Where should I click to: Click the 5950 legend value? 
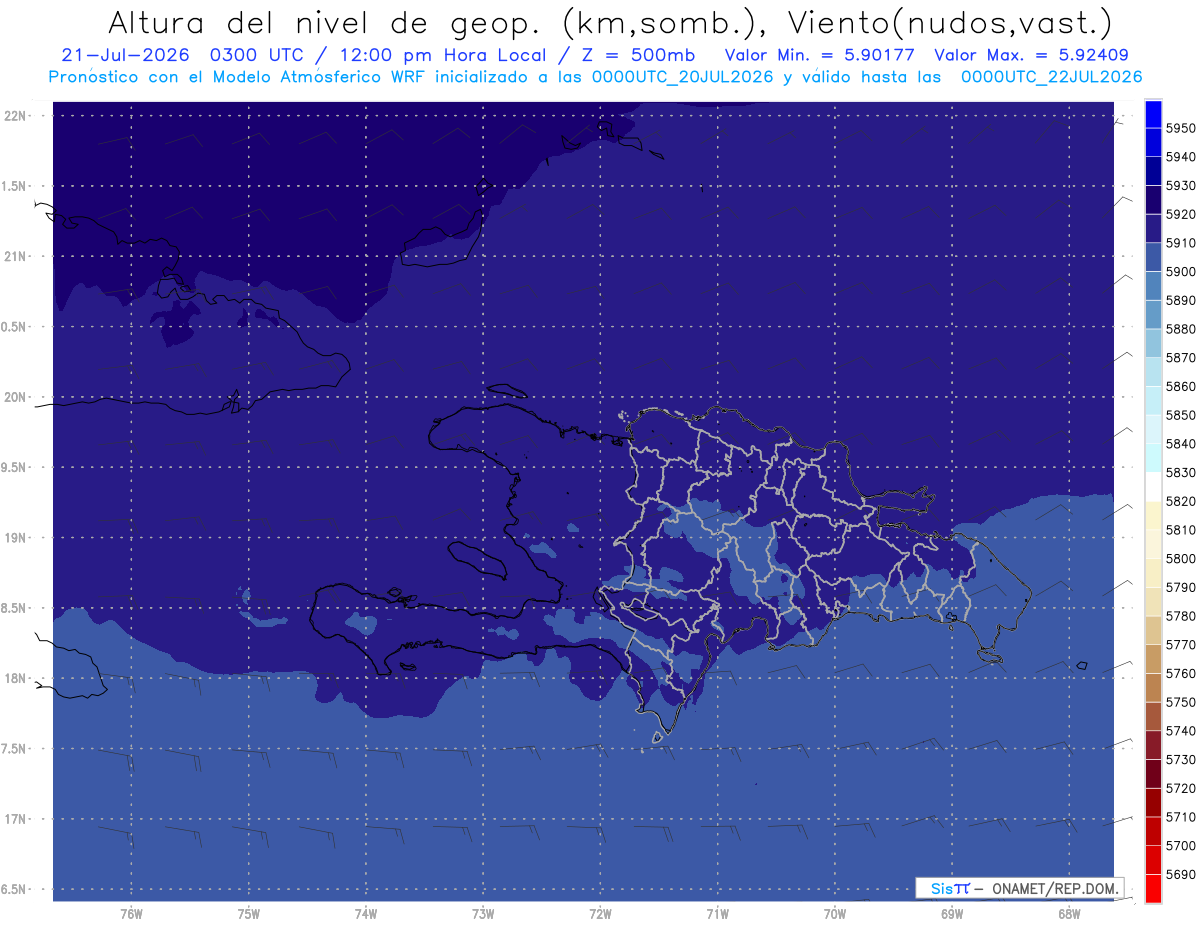1180,128
